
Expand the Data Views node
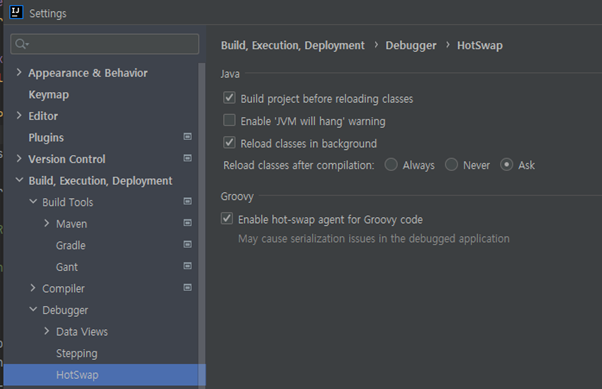point(46,331)
